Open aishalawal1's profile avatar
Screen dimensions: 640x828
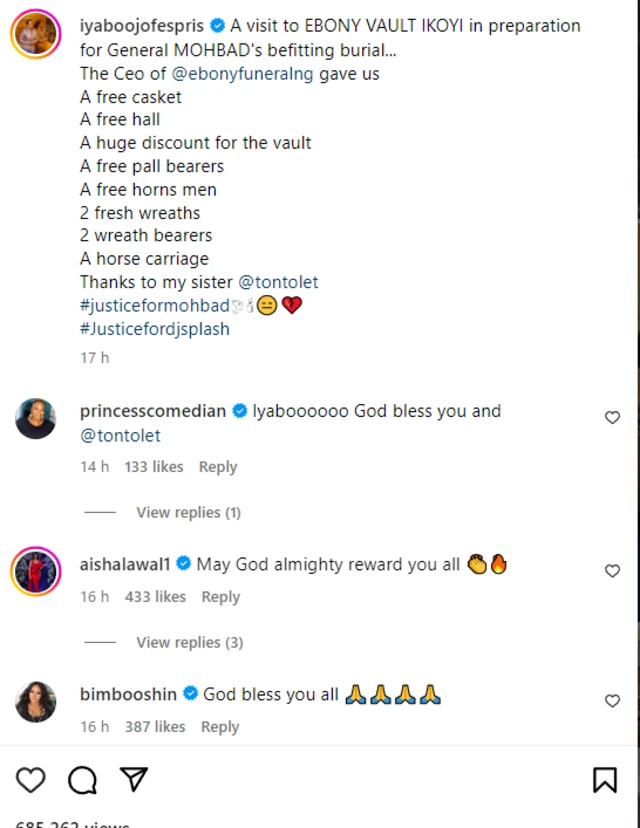click(36, 571)
